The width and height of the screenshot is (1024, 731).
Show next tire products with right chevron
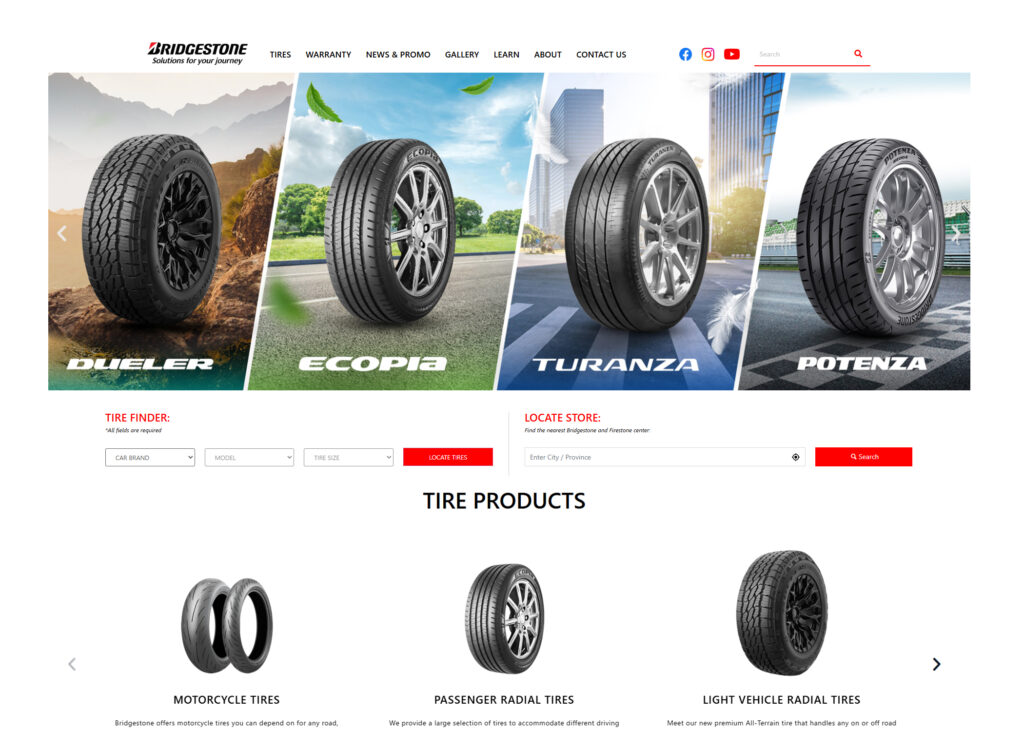(x=936, y=664)
